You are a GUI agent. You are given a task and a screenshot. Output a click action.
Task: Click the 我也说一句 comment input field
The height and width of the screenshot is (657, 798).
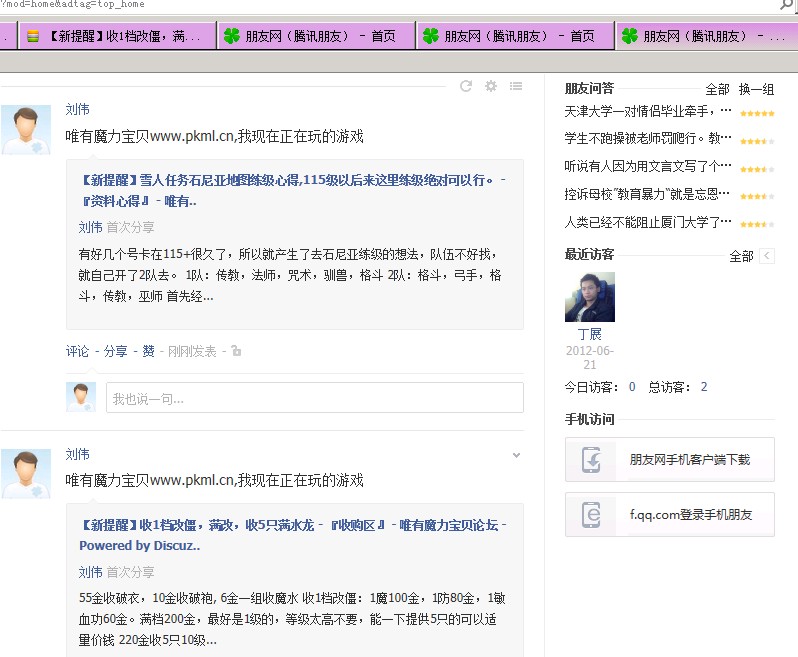[x=314, y=398]
